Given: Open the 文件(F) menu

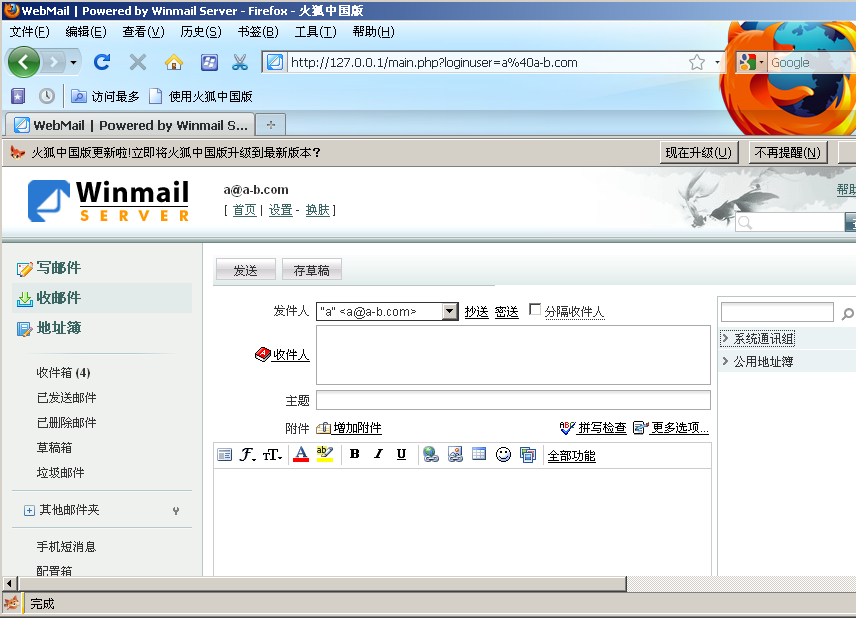Looking at the screenshot, I should pyautogui.click(x=29, y=32).
